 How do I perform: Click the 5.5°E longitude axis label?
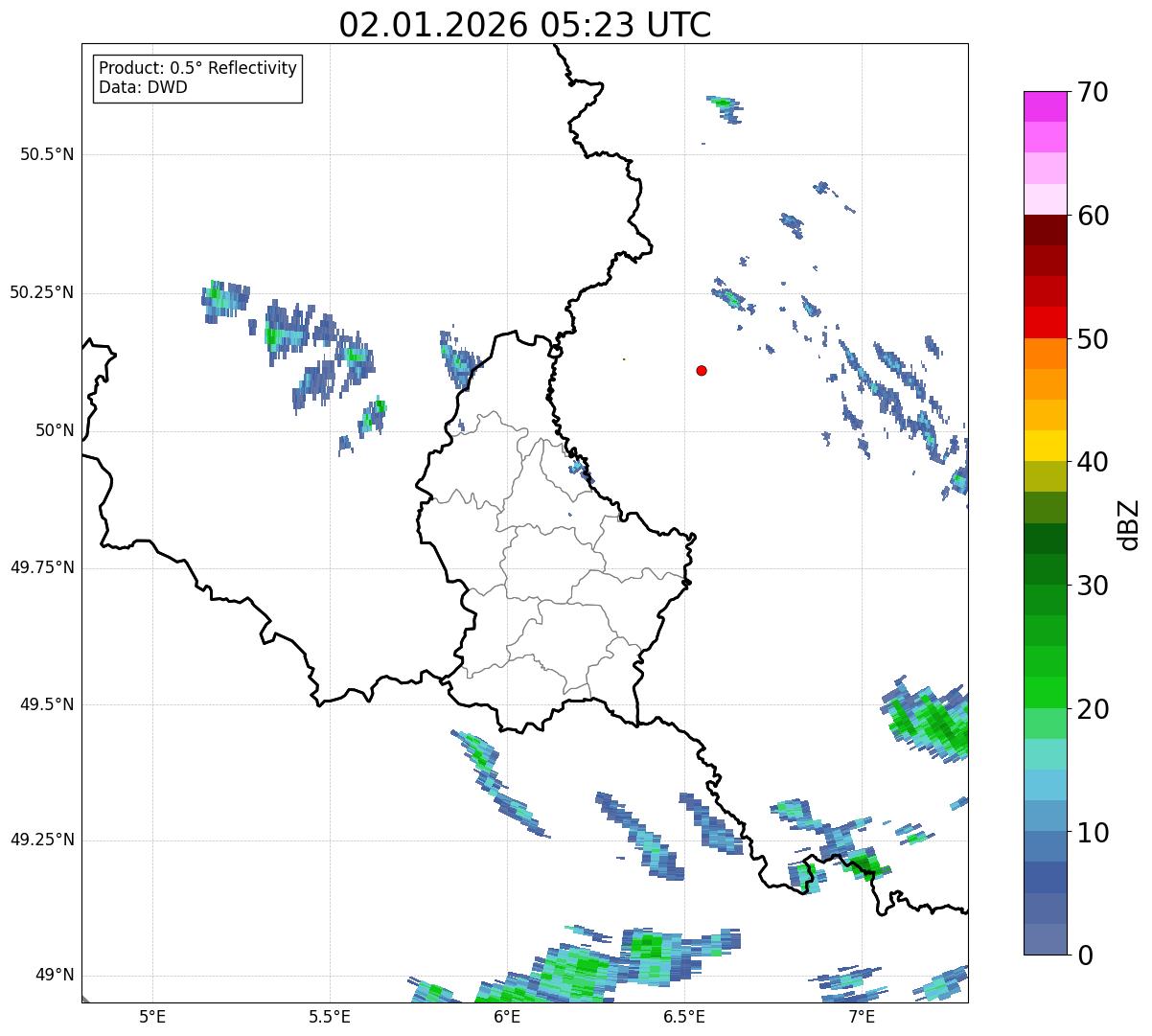[x=330, y=1017]
